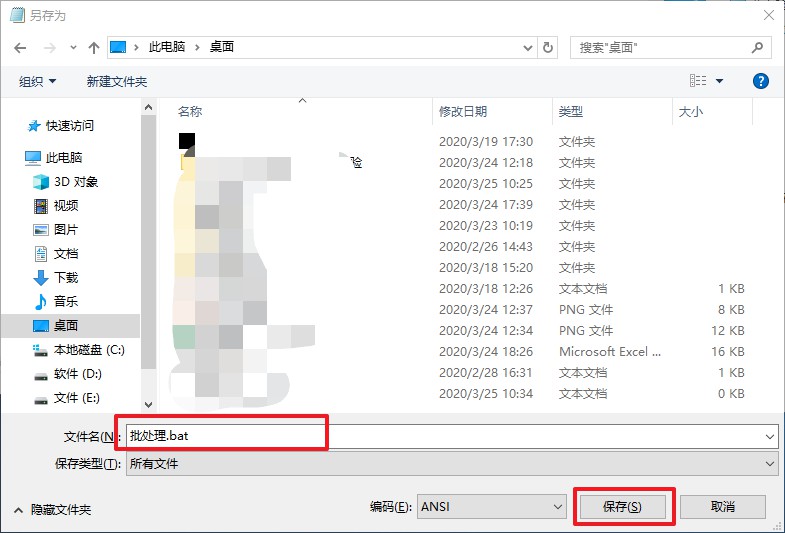
Task: Open the view options dropdown arrow
Action: [719, 81]
